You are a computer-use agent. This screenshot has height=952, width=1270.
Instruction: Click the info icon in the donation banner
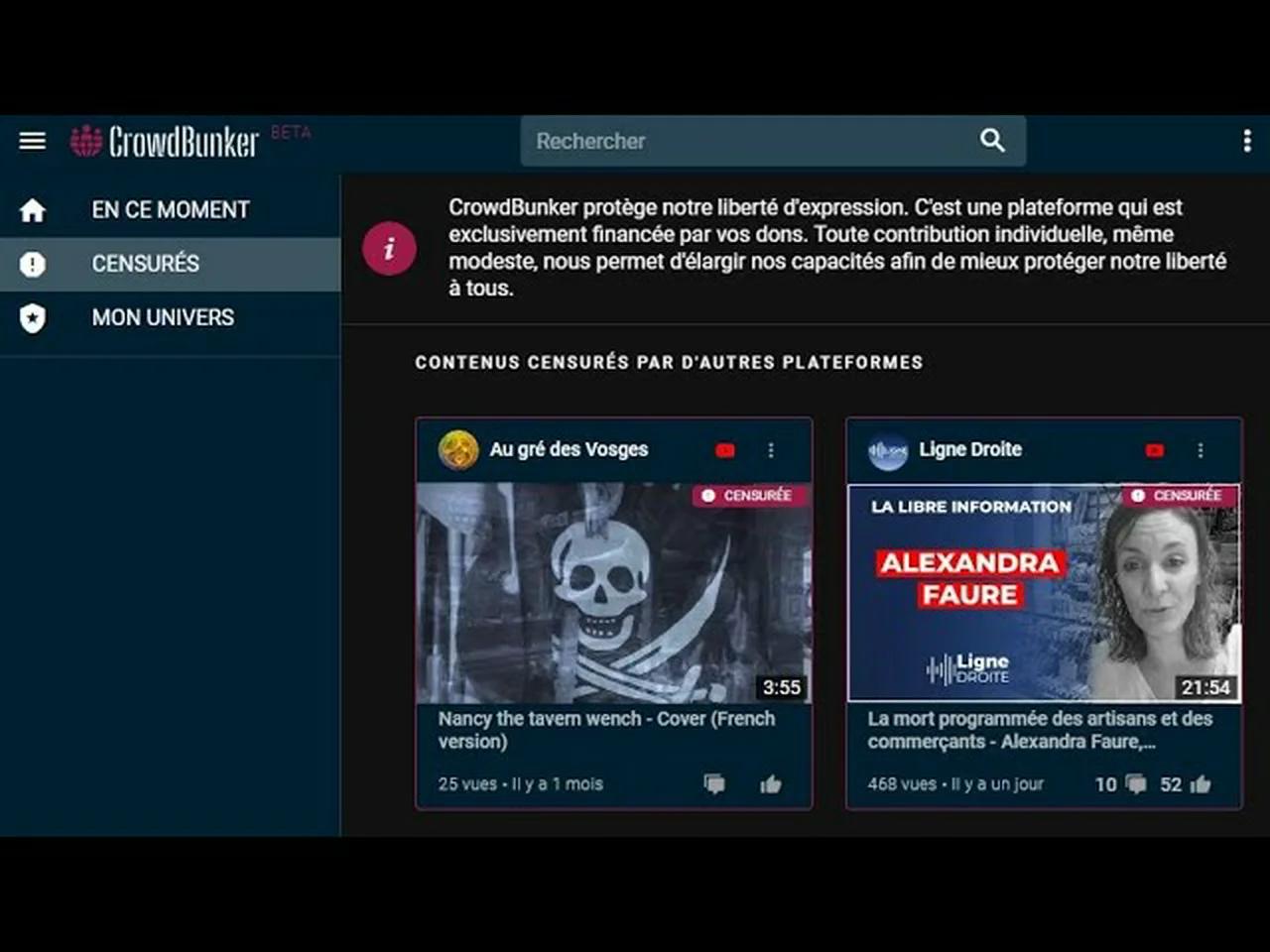point(389,249)
